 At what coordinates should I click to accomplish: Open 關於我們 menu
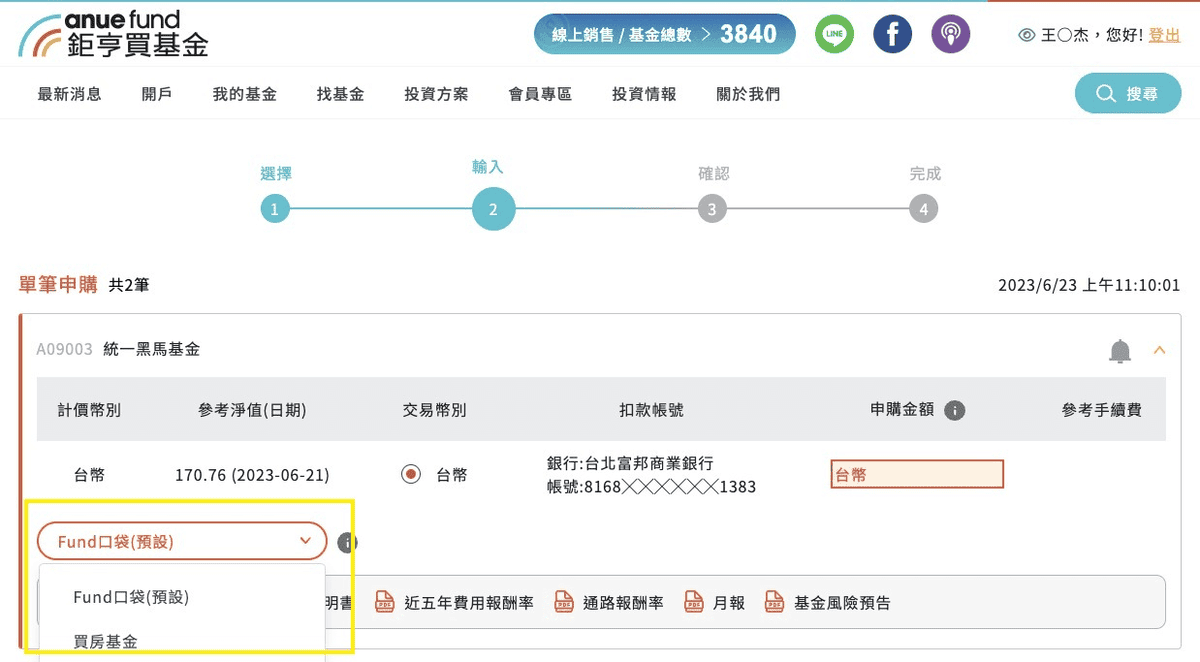click(748, 94)
